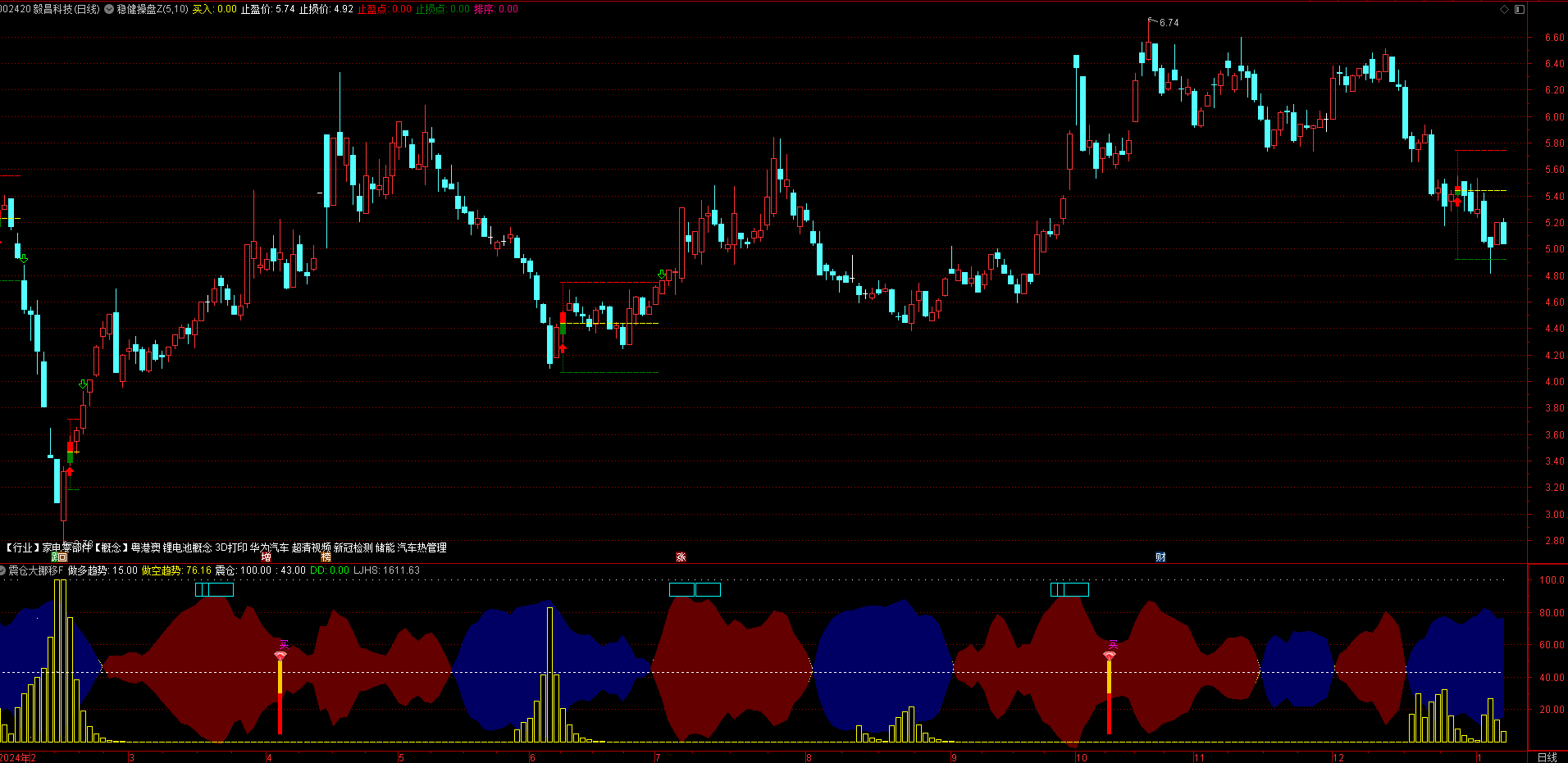Click the green down arrow at July breakout

(x=663, y=275)
